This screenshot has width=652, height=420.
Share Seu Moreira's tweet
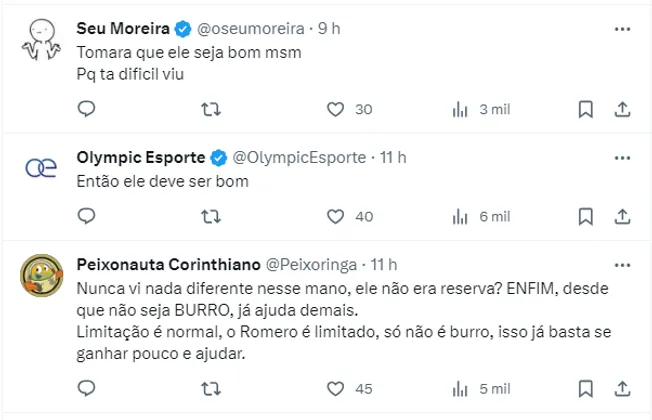coord(620,109)
